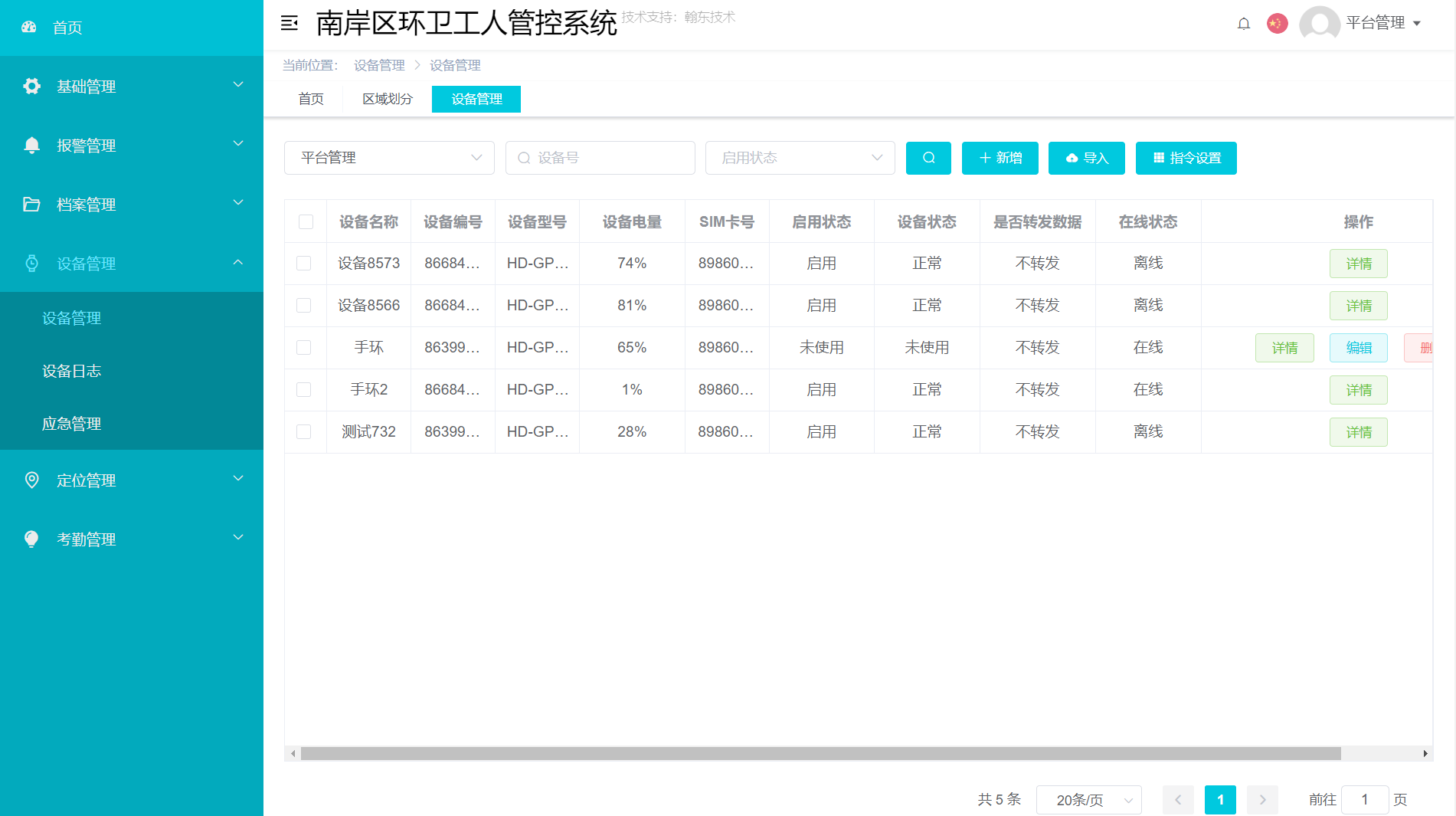The width and height of the screenshot is (1456, 816).
Task: Open 详情 for 设备8573
Action: [x=1359, y=264]
